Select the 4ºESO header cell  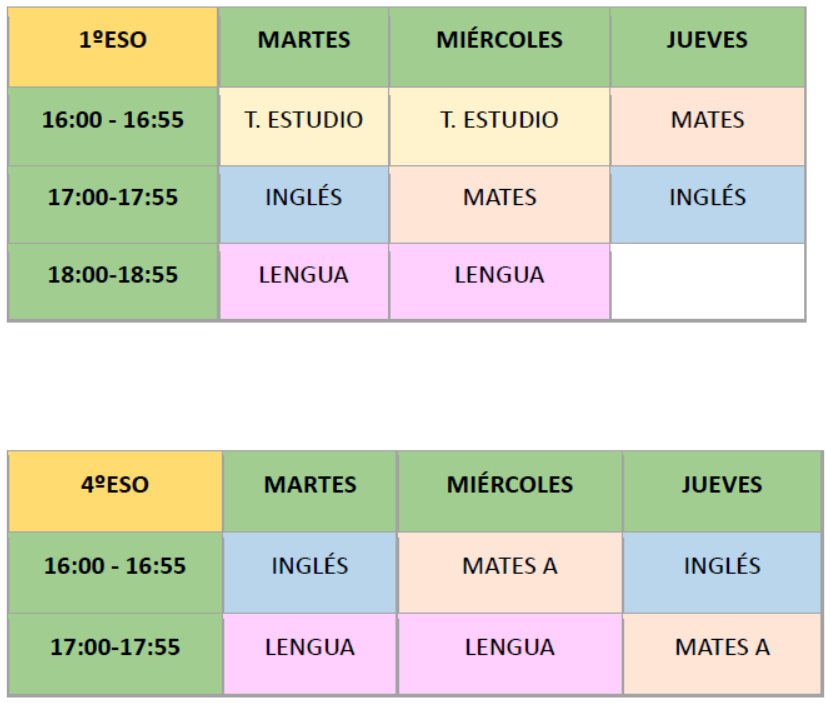tap(115, 485)
